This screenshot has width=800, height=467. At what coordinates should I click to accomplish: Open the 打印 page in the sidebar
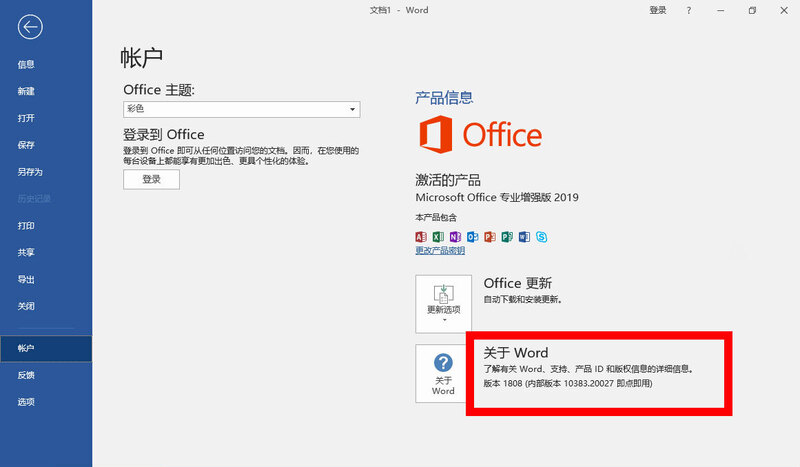click(x=26, y=226)
